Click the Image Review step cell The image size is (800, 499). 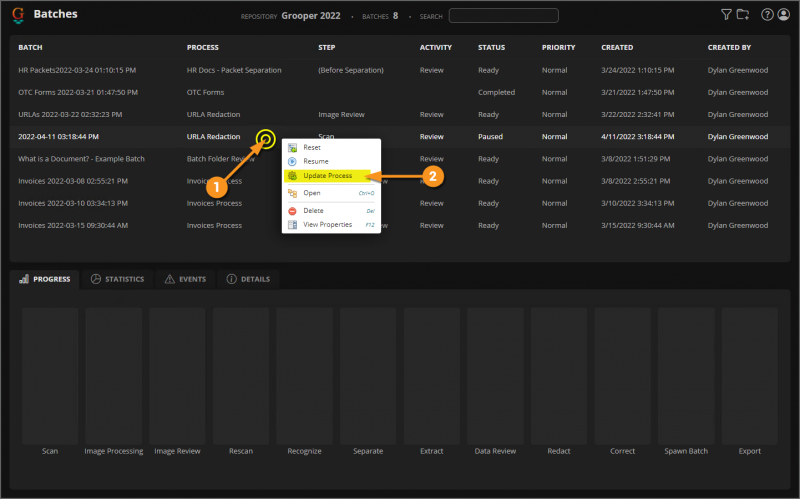click(341, 115)
